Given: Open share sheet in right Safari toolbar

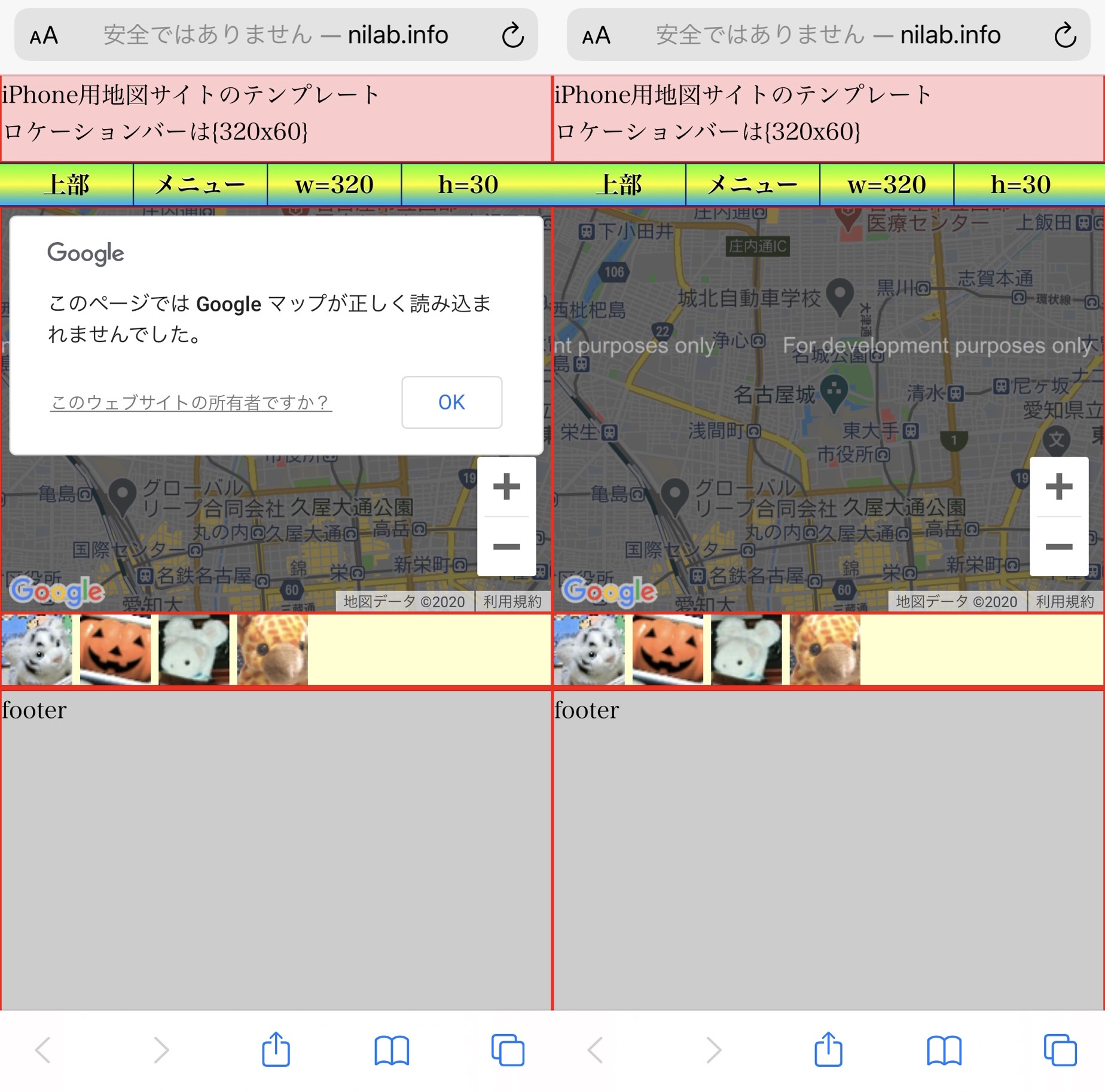Looking at the screenshot, I should point(828,1048).
